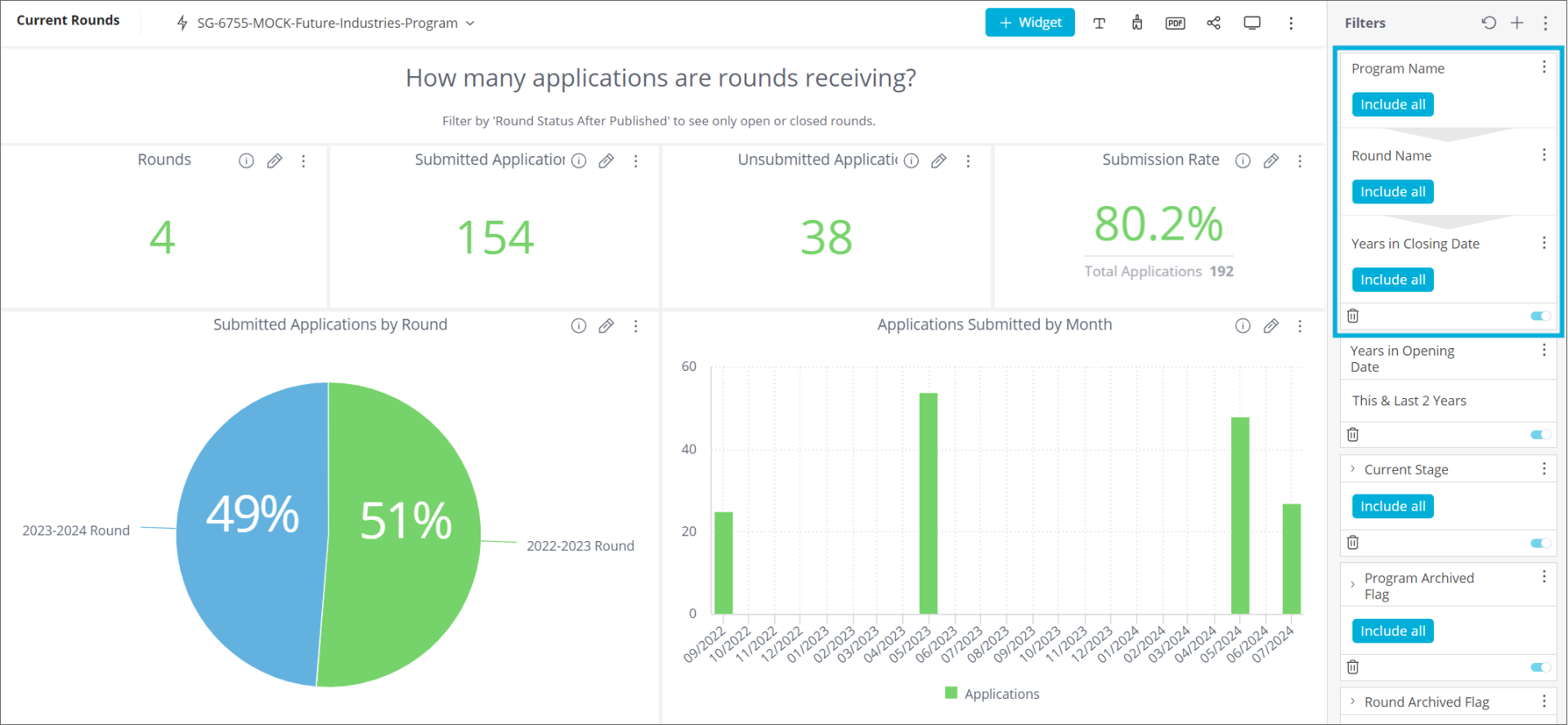This screenshot has width=1568, height=725.
Task: Open the display monitor view icon
Action: coord(1252,23)
